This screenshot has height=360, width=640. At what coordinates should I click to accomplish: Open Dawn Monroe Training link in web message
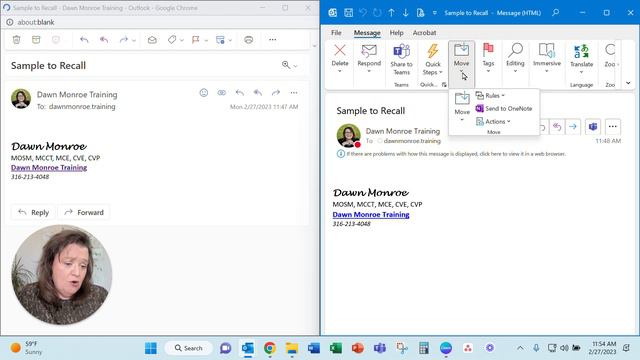coord(49,167)
